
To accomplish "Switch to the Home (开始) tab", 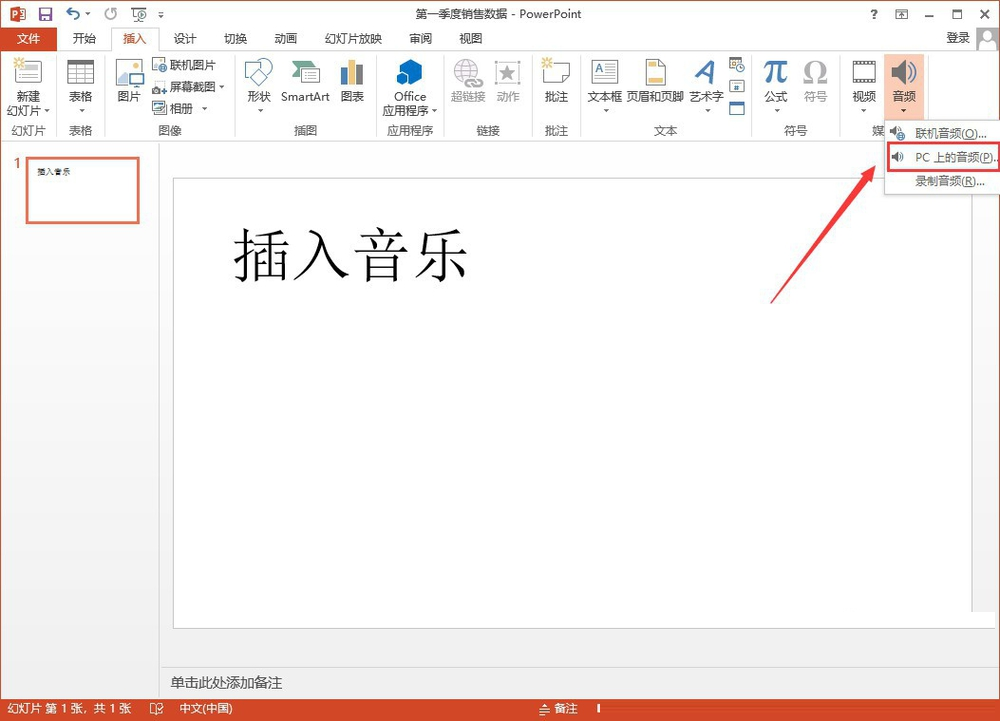I will pos(84,38).
